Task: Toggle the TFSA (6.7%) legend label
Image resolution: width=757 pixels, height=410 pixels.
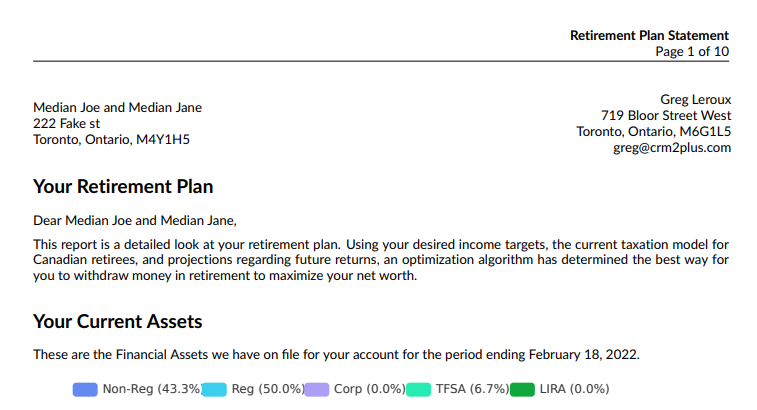Action: (x=472, y=389)
